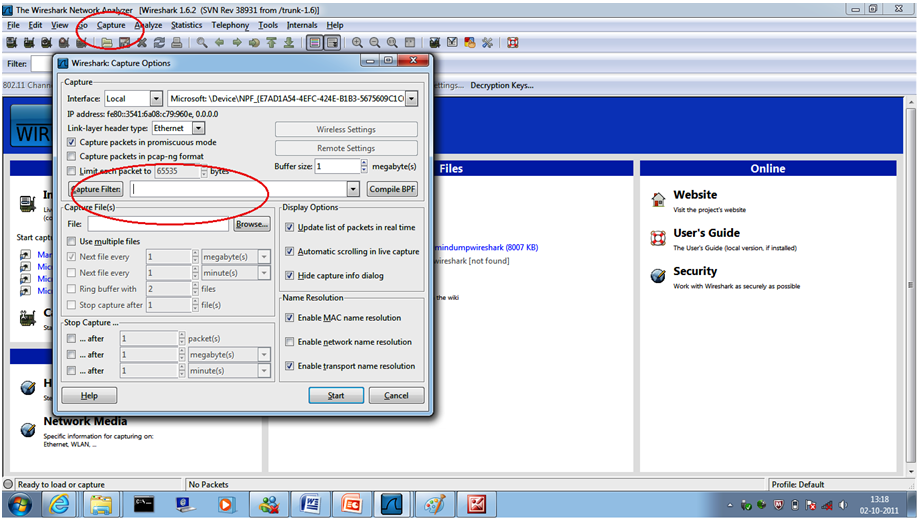This screenshot has height=521, width=920.
Task: Open the Capture menu
Action: pyautogui.click(x=111, y=25)
